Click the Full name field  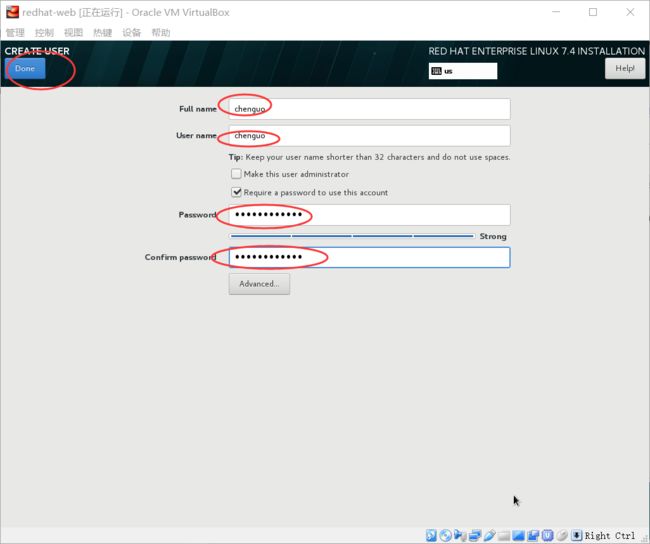(369, 109)
